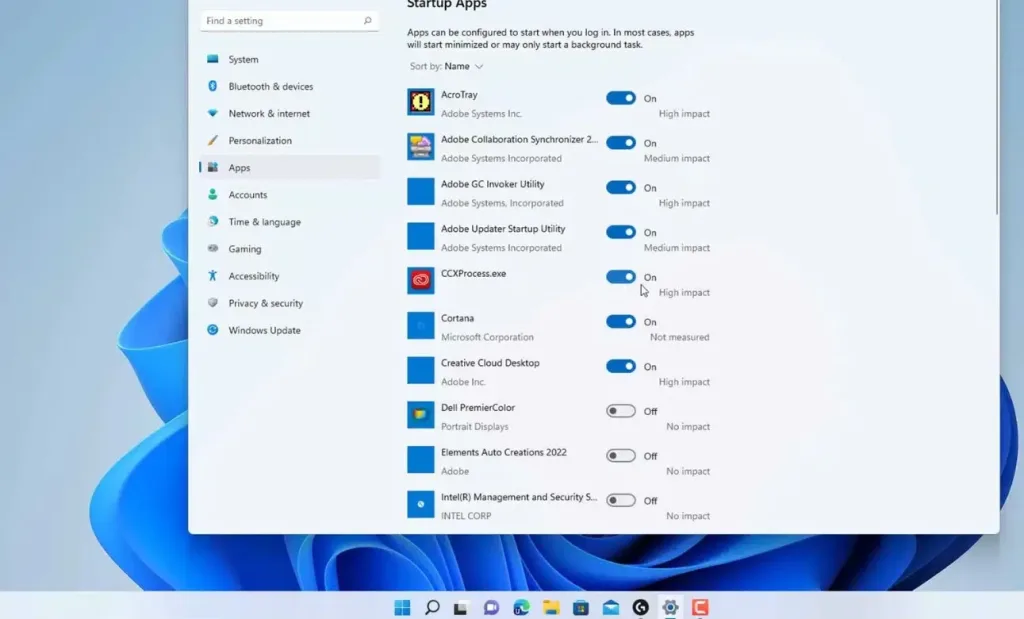
Task: Click the Adobe Updater Startup Utility icon
Action: click(x=419, y=236)
